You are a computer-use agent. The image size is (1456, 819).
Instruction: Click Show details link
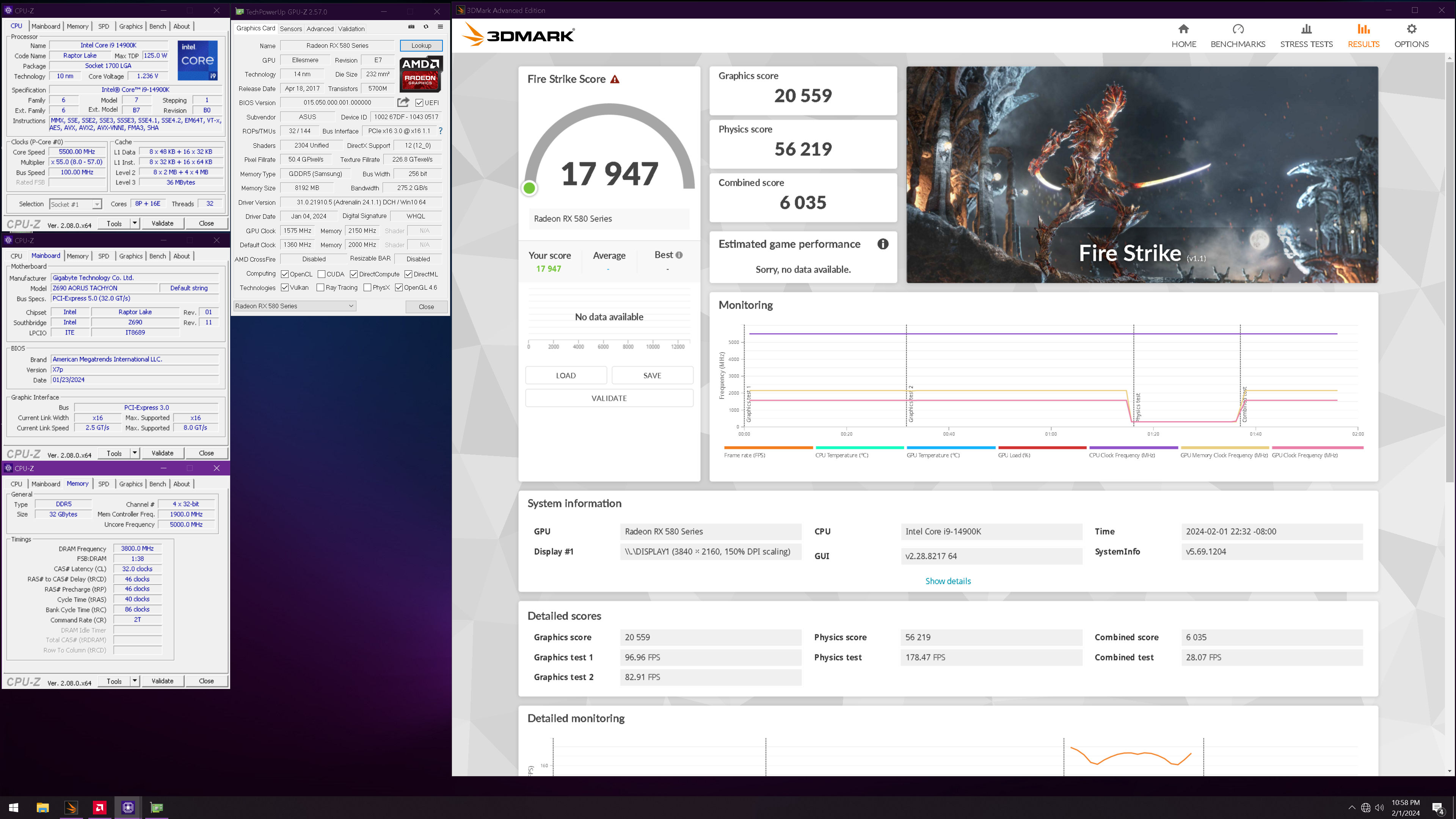(x=948, y=581)
